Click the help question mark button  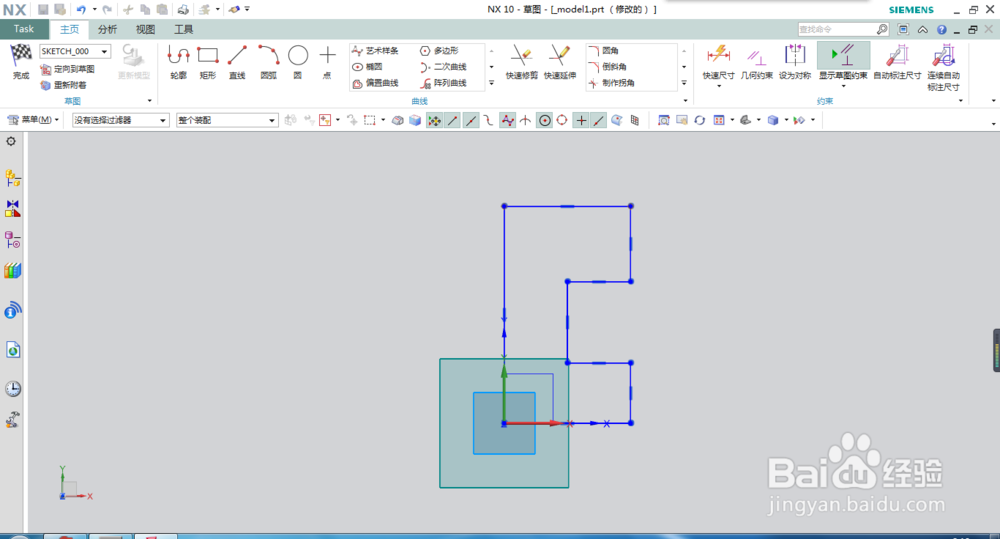coord(941,29)
